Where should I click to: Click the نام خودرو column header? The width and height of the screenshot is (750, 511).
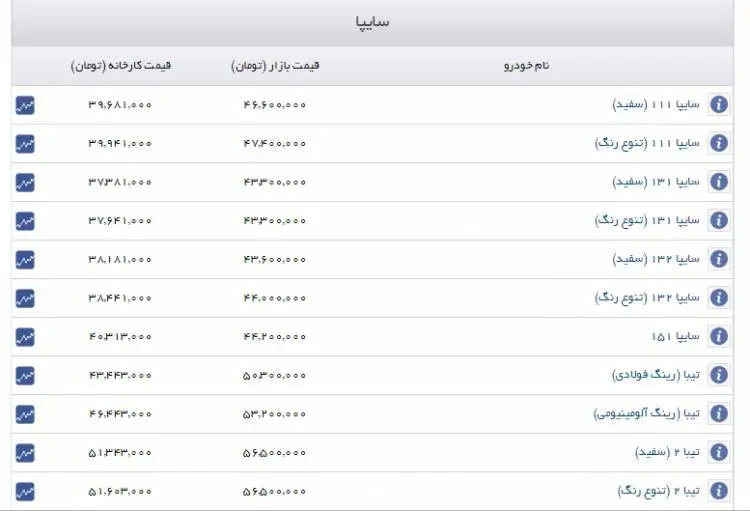pyautogui.click(x=527, y=66)
